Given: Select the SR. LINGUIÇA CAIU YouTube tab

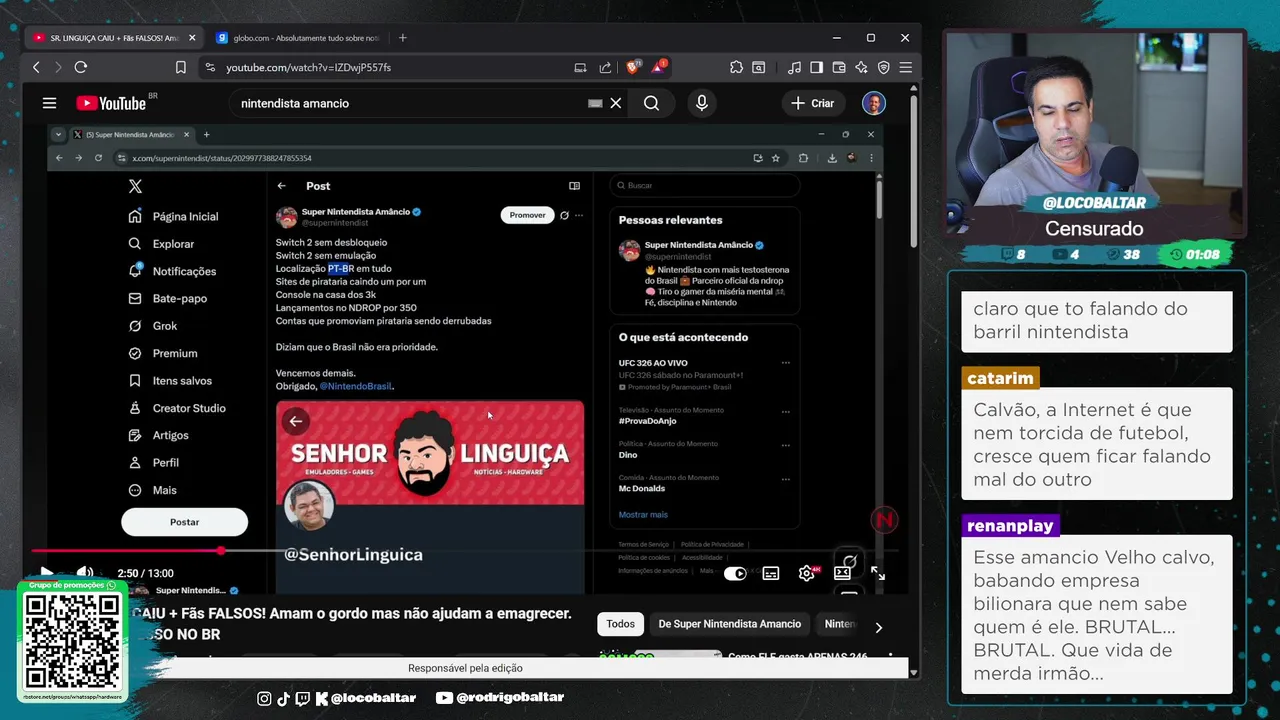Looking at the screenshot, I should point(114,38).
